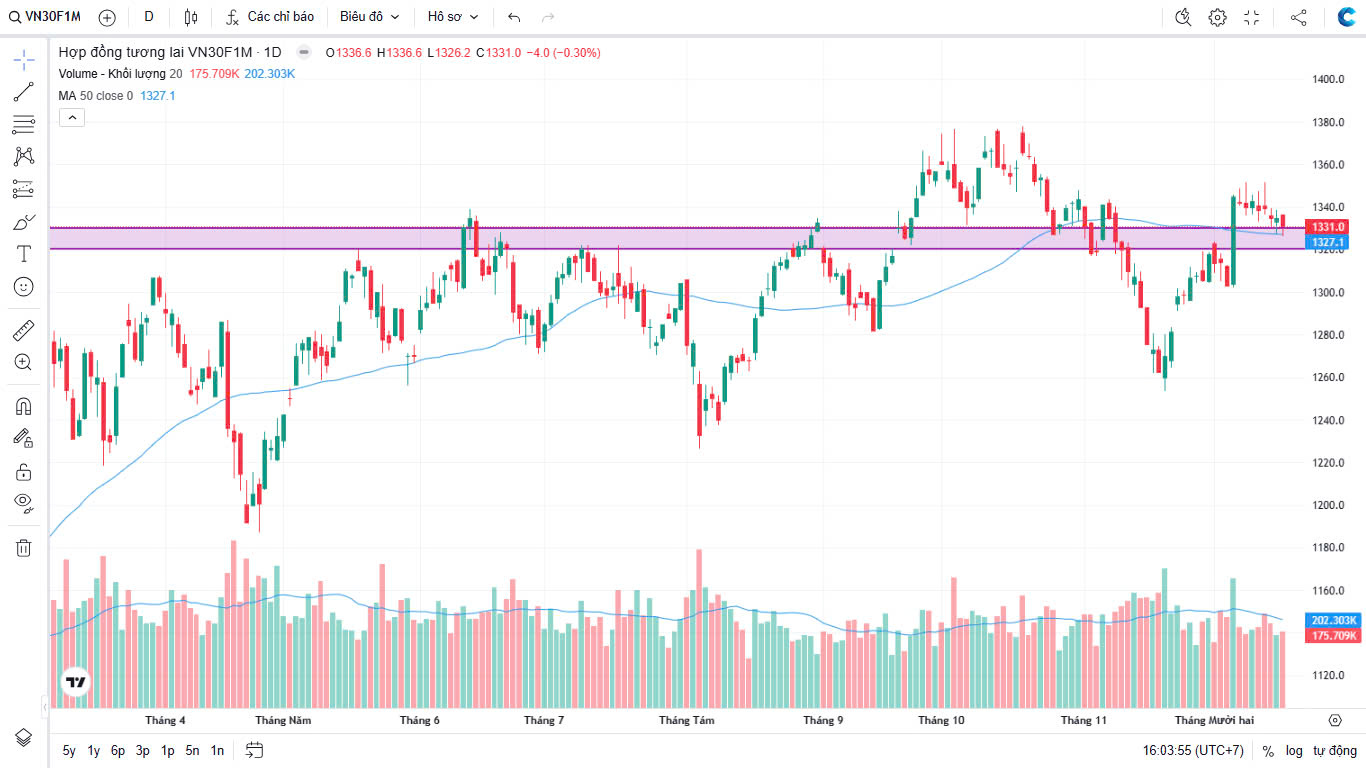
Task: Change the D timeframe interval
Action: click(149, 17)
